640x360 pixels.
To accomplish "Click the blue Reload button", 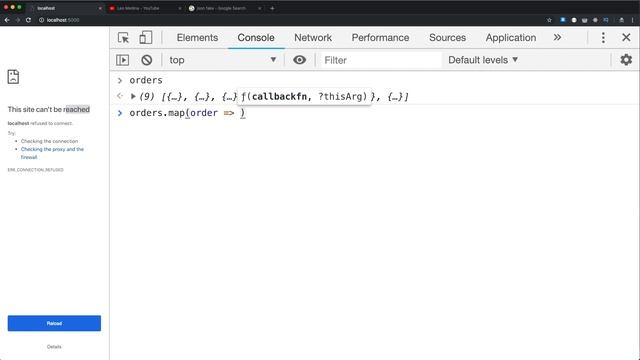I will tap(54, 323).
